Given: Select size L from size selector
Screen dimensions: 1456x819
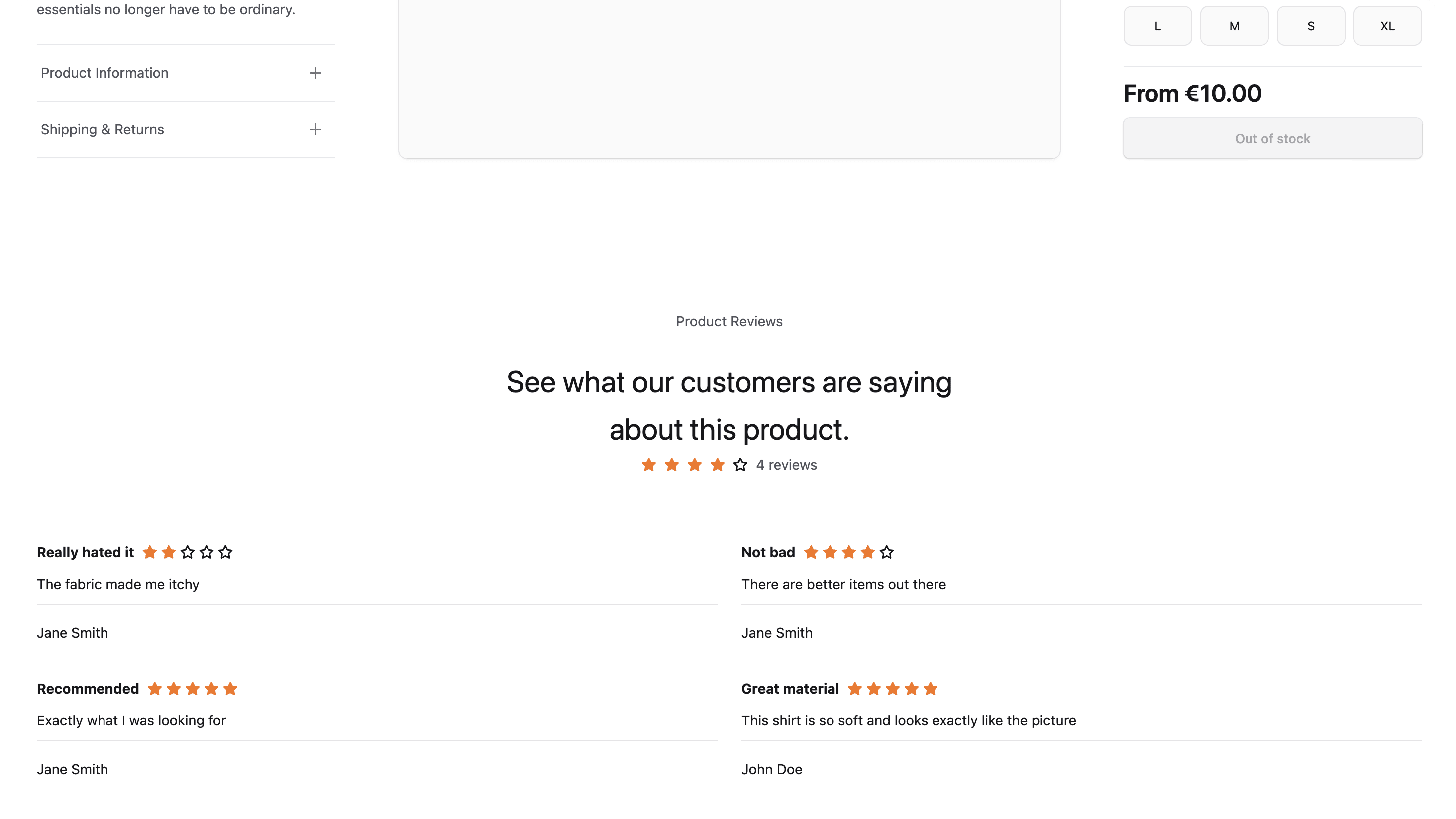Looking at the screenshot, I should point(1157,25).
